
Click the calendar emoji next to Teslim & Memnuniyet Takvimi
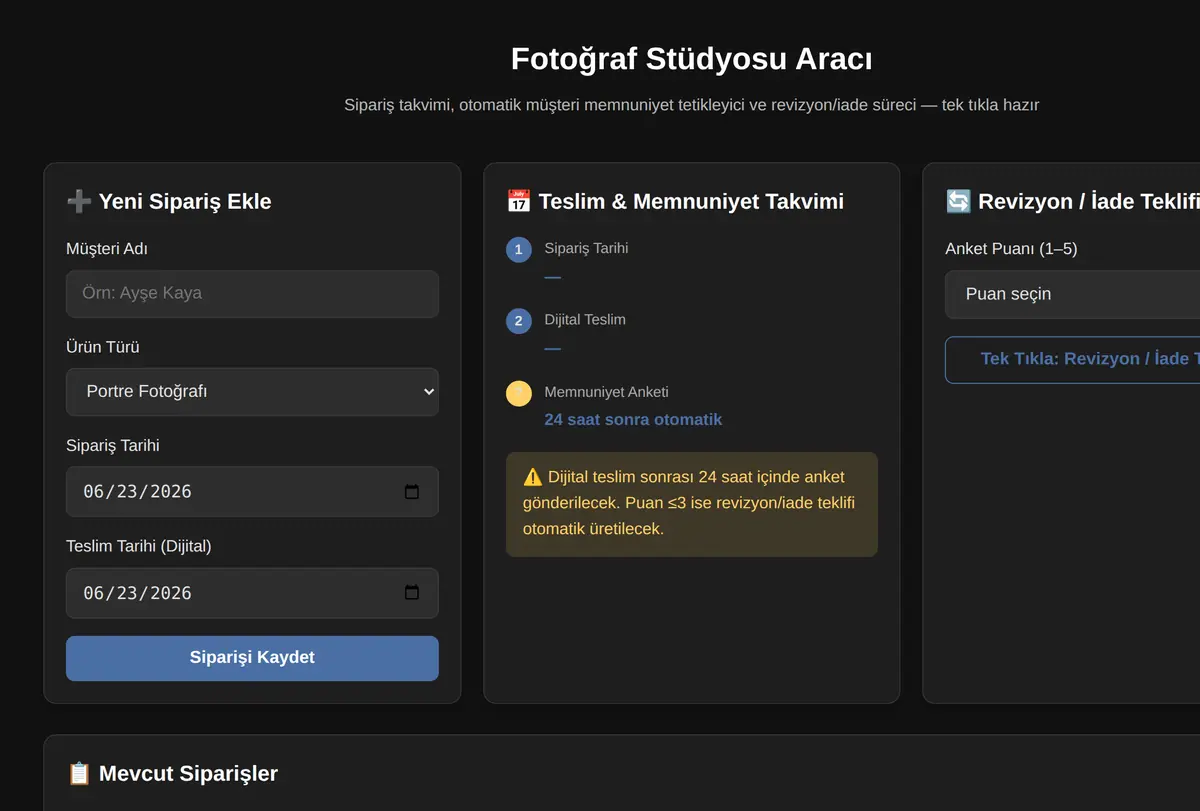pyautogui.click(x=518, y=201)
